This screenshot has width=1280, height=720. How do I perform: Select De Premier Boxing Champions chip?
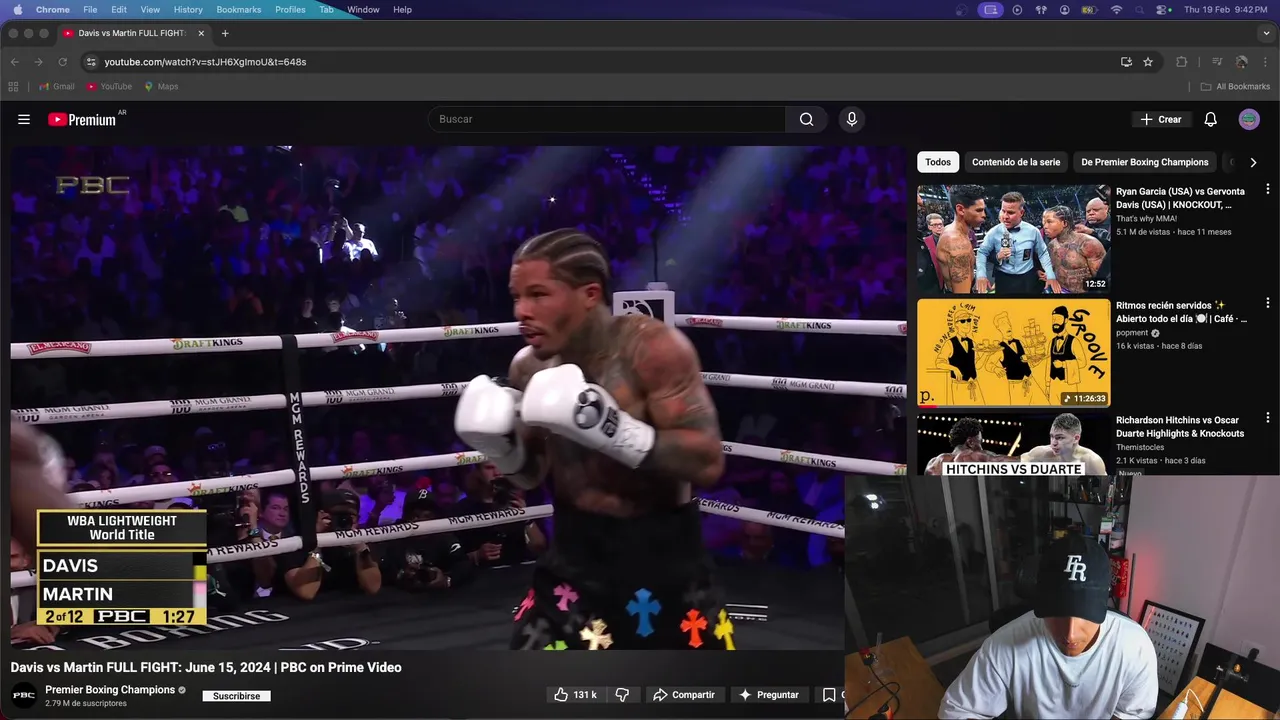pos(1145,162)
